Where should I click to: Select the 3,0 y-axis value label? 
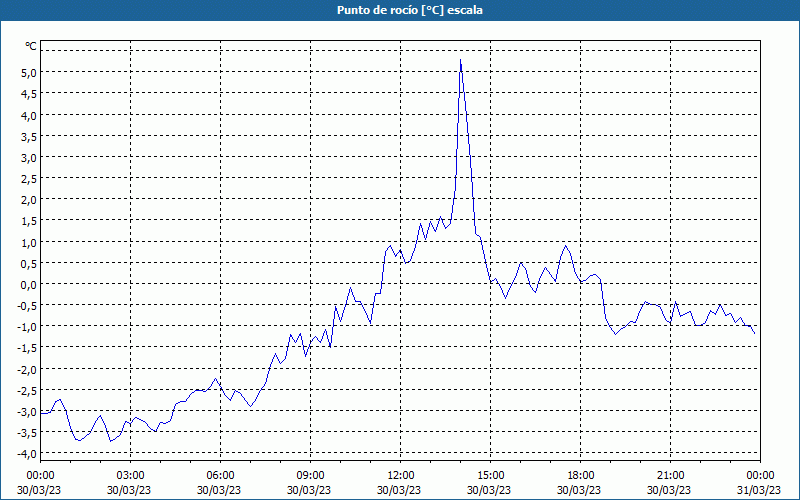tap(29, 158)
